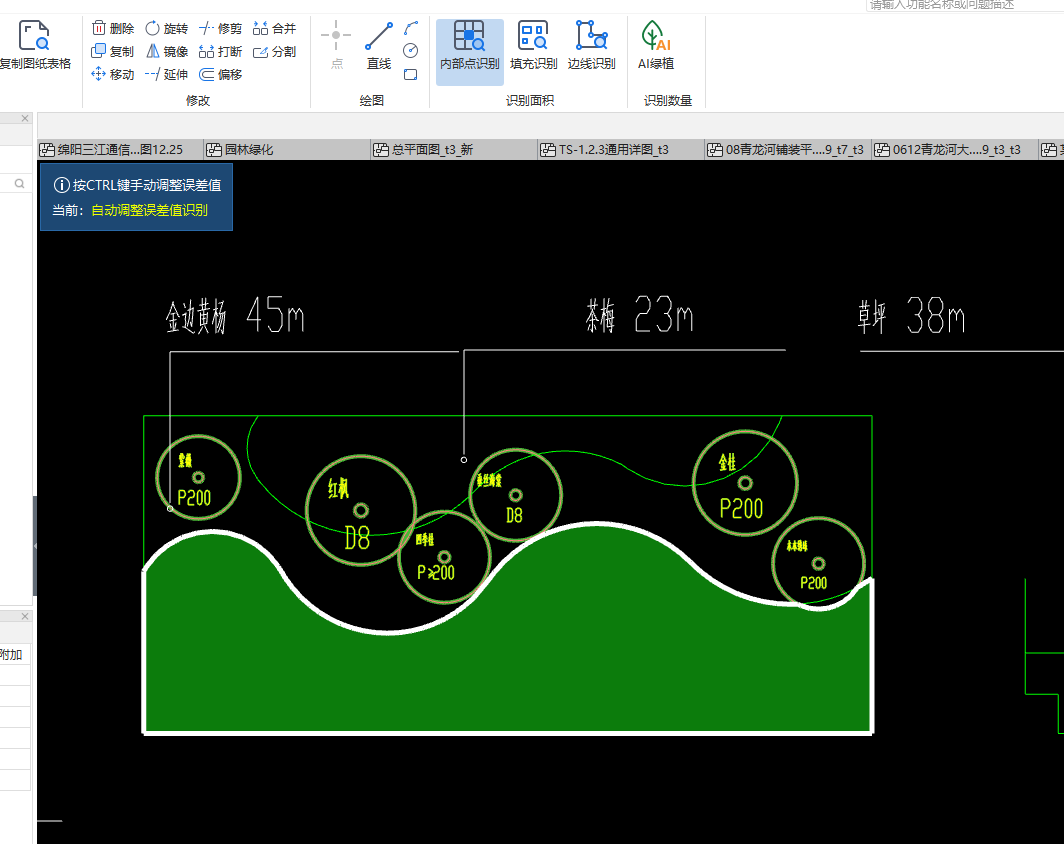Click the 复制图纸表格 (copy drawing table) icon
Screen dimensions: 1064x844
tap(34, 45)
